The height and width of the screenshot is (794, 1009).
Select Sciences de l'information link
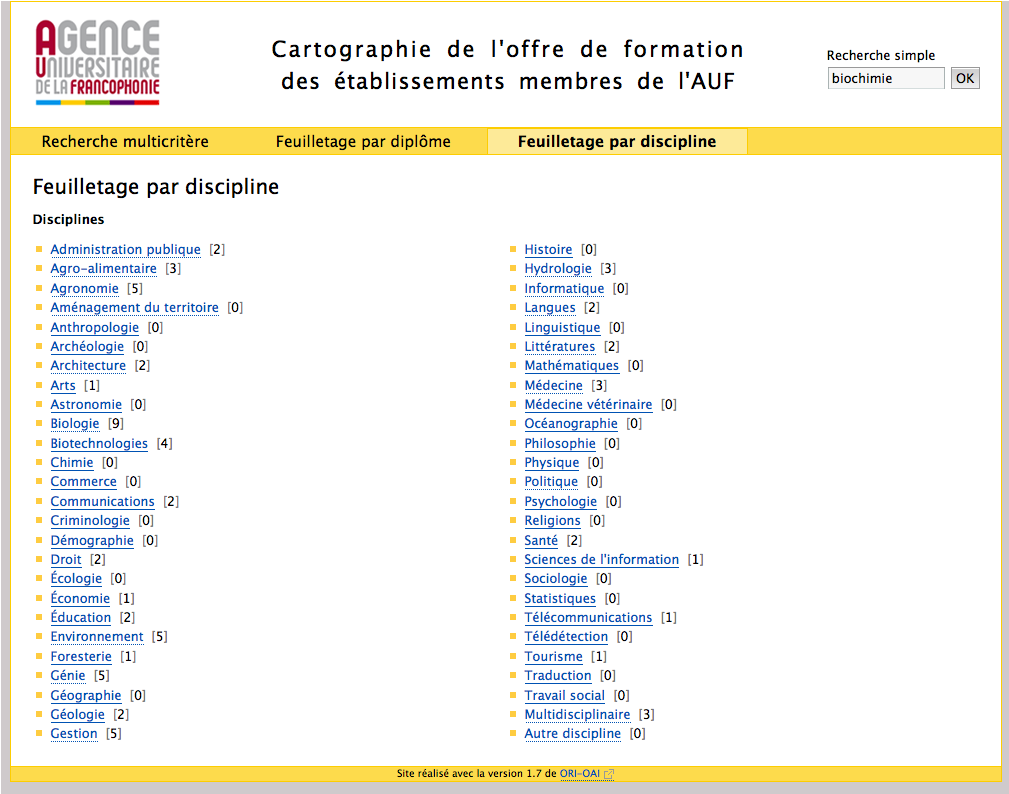click(601, 560)
